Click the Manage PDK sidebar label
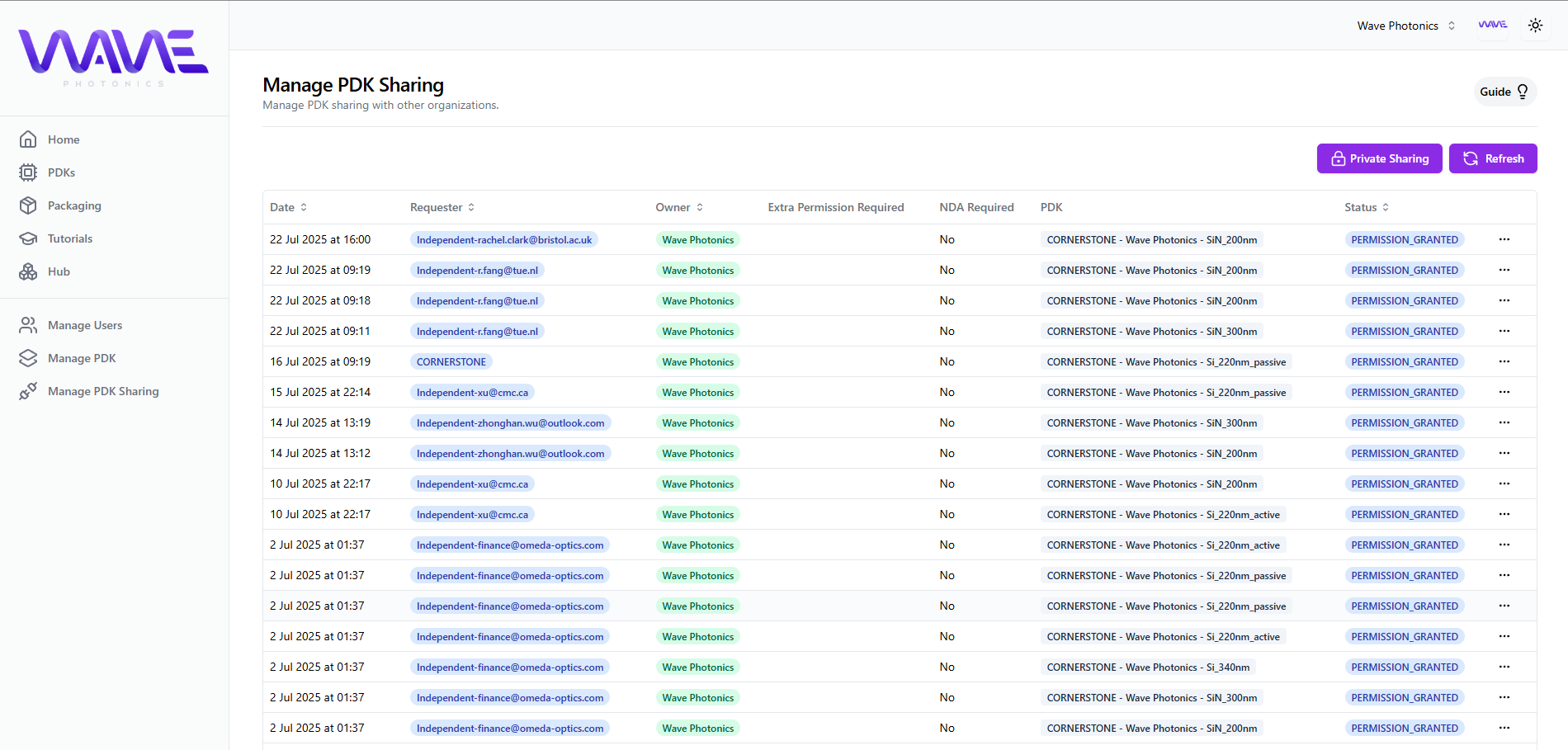 [x=82, y=358]
